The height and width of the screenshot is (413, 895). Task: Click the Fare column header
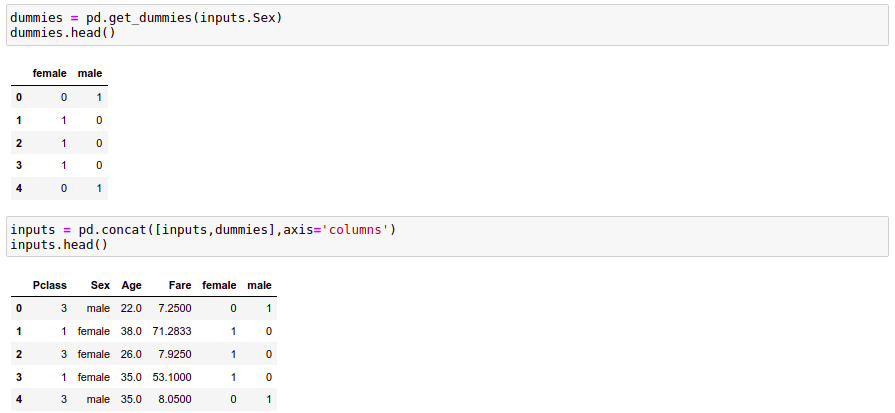(x=179, y=285)
